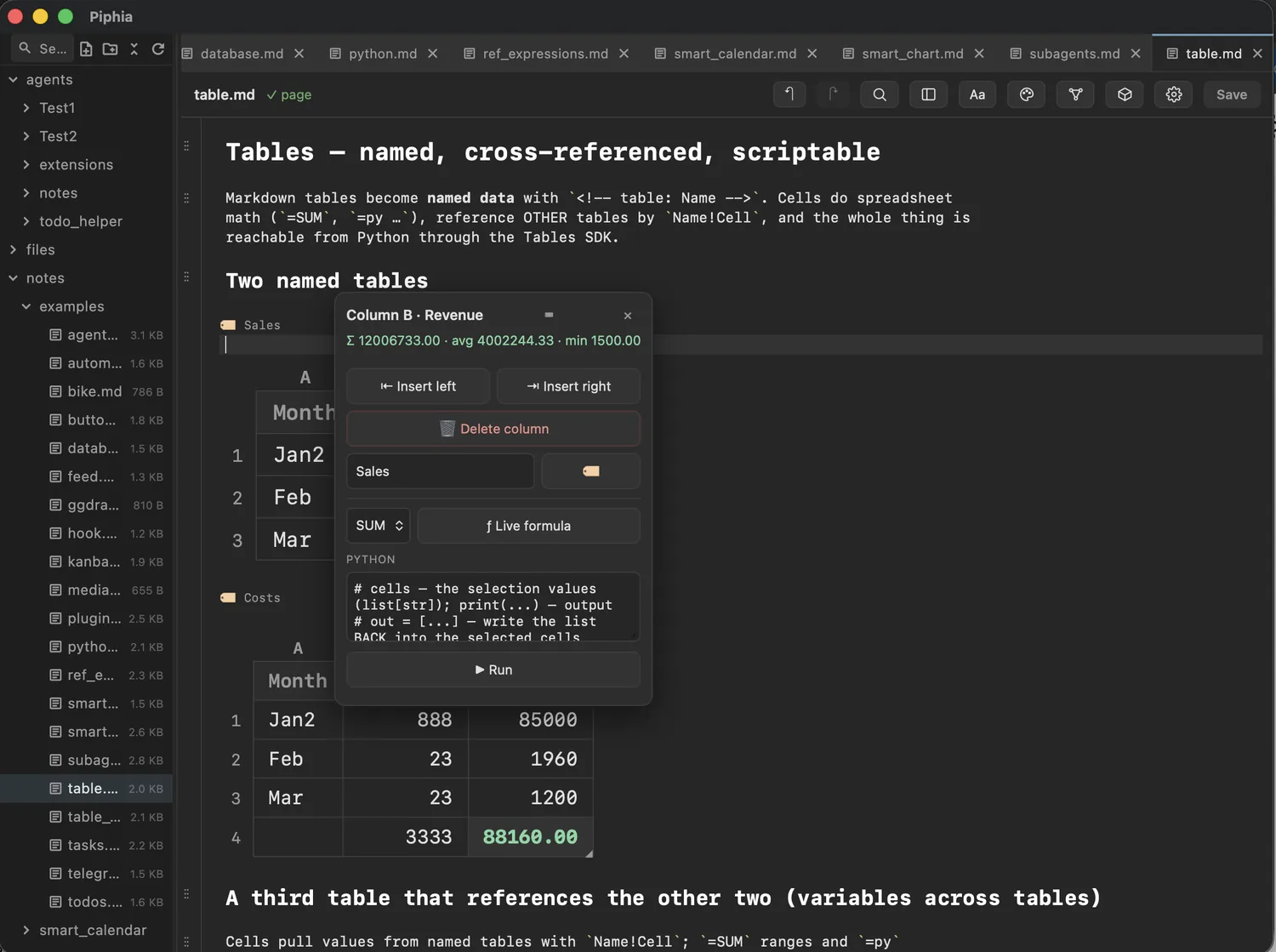This screenshot has height=952, width=1276.
Task: Open the SUM function dropdown
Action: pyautogui.click(x=379, y=526)
